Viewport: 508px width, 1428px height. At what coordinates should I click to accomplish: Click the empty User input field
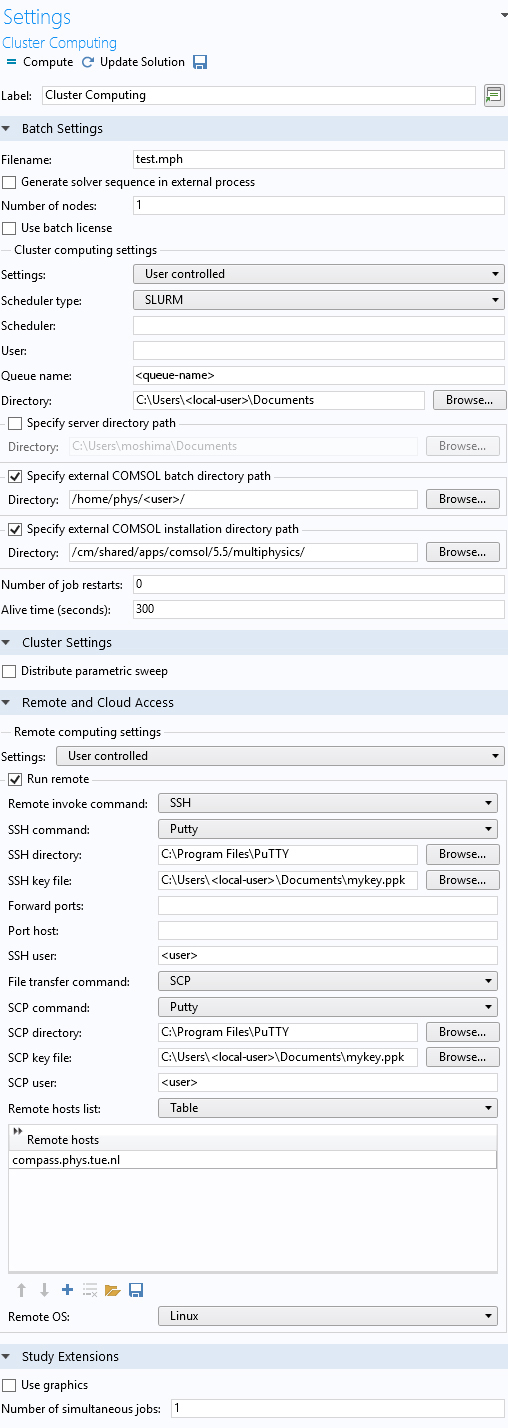pyautogui.click(x=318, y=351)
